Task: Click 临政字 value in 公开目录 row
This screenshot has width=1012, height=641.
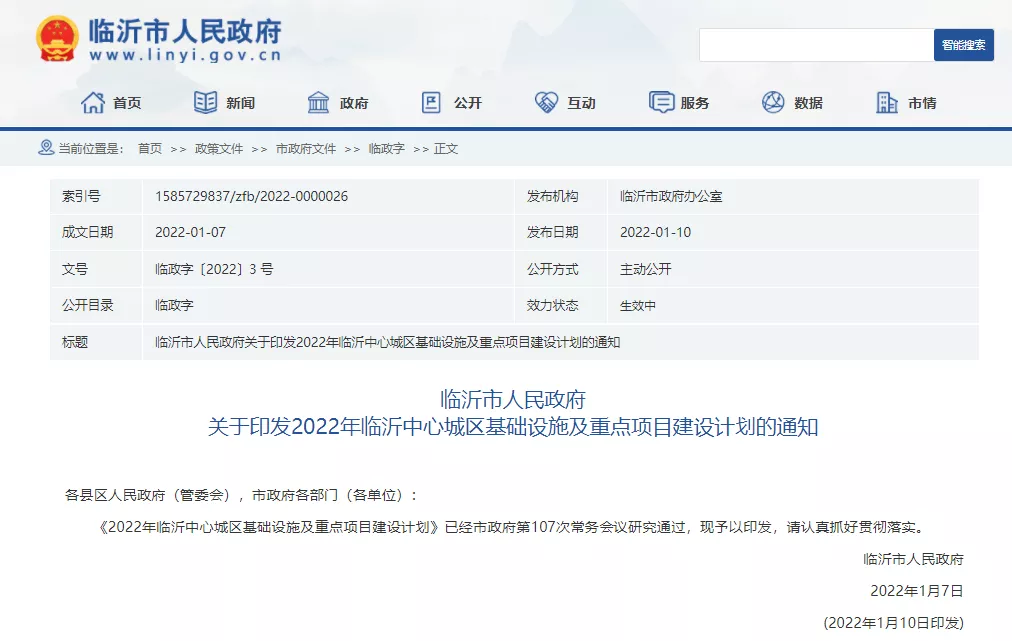Action: tap(174, 305)
